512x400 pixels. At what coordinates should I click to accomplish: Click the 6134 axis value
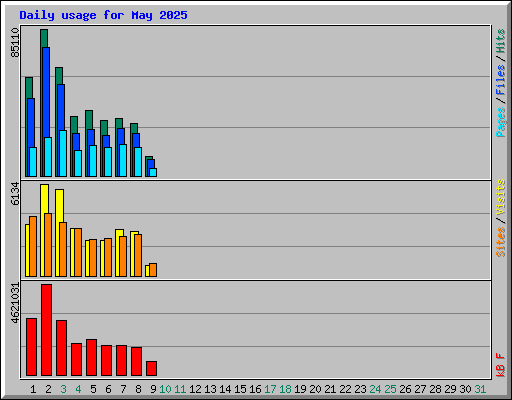click(15, 193)
